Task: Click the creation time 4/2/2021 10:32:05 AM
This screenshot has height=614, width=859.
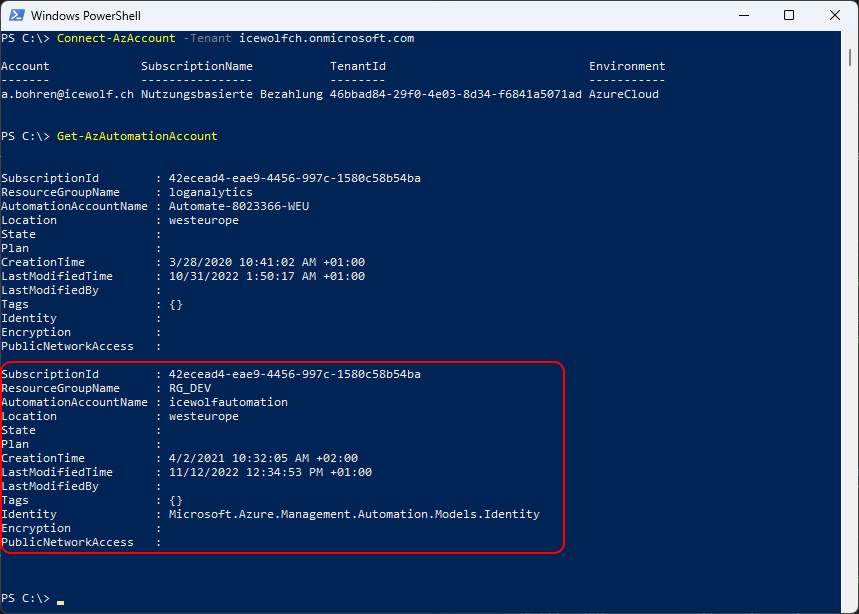Action: (x=239, y=458)
